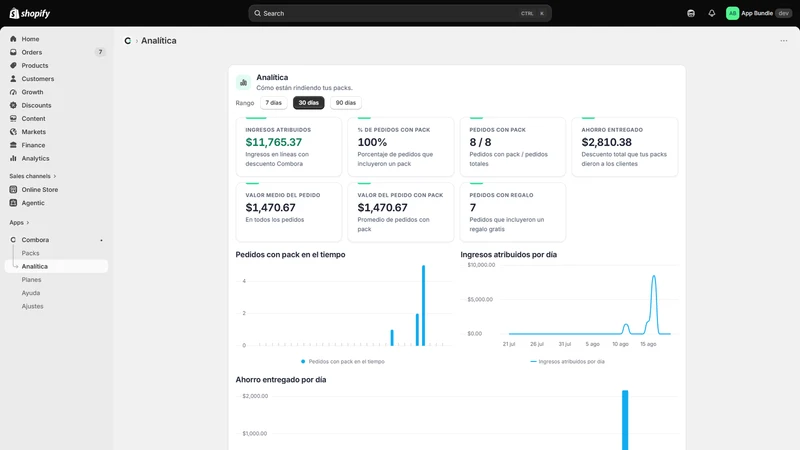Click the tallest bar in Pedidos chart

point(423,305)
